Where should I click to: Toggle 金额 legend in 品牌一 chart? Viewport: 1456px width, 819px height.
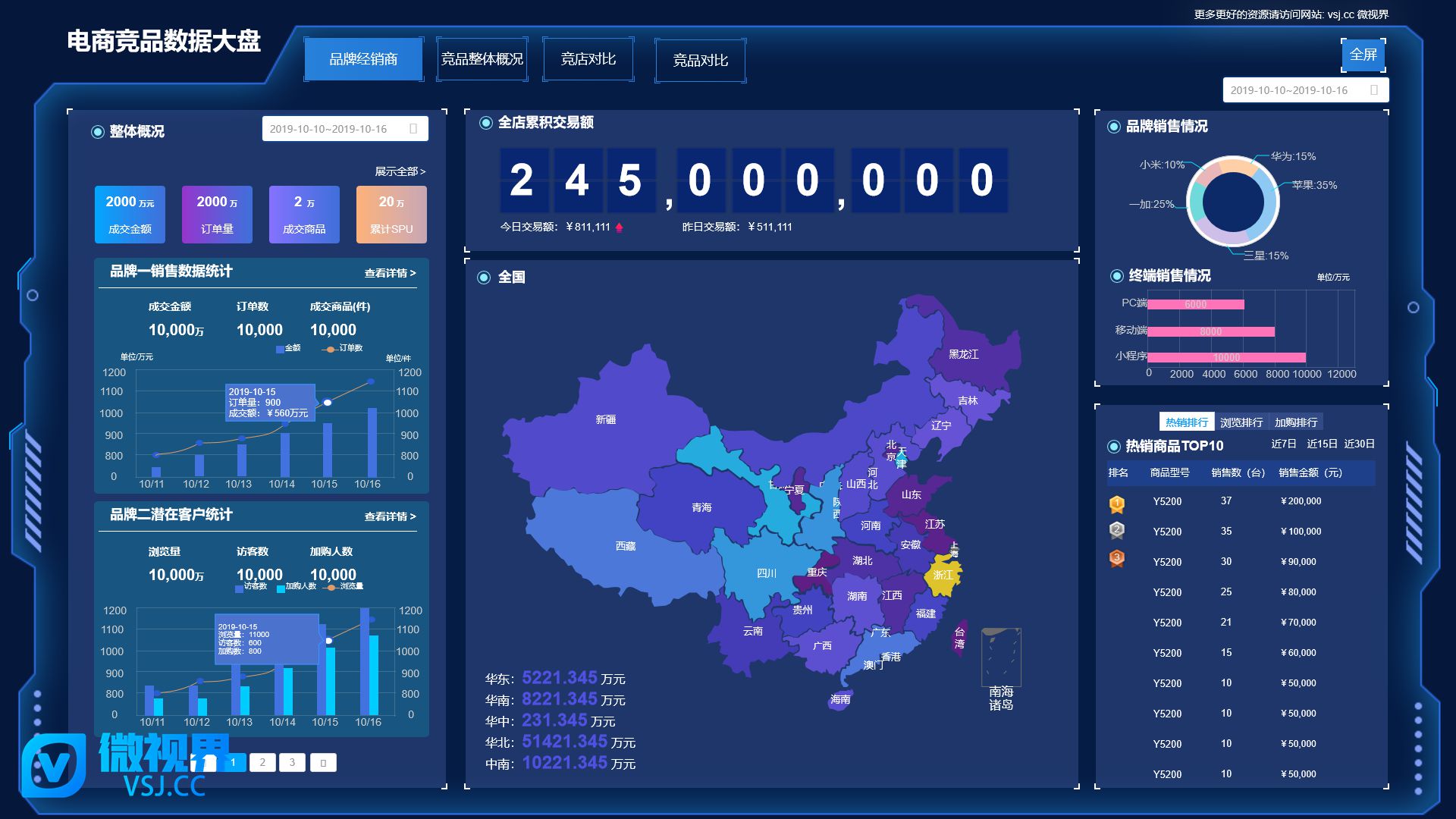(288, 348)
